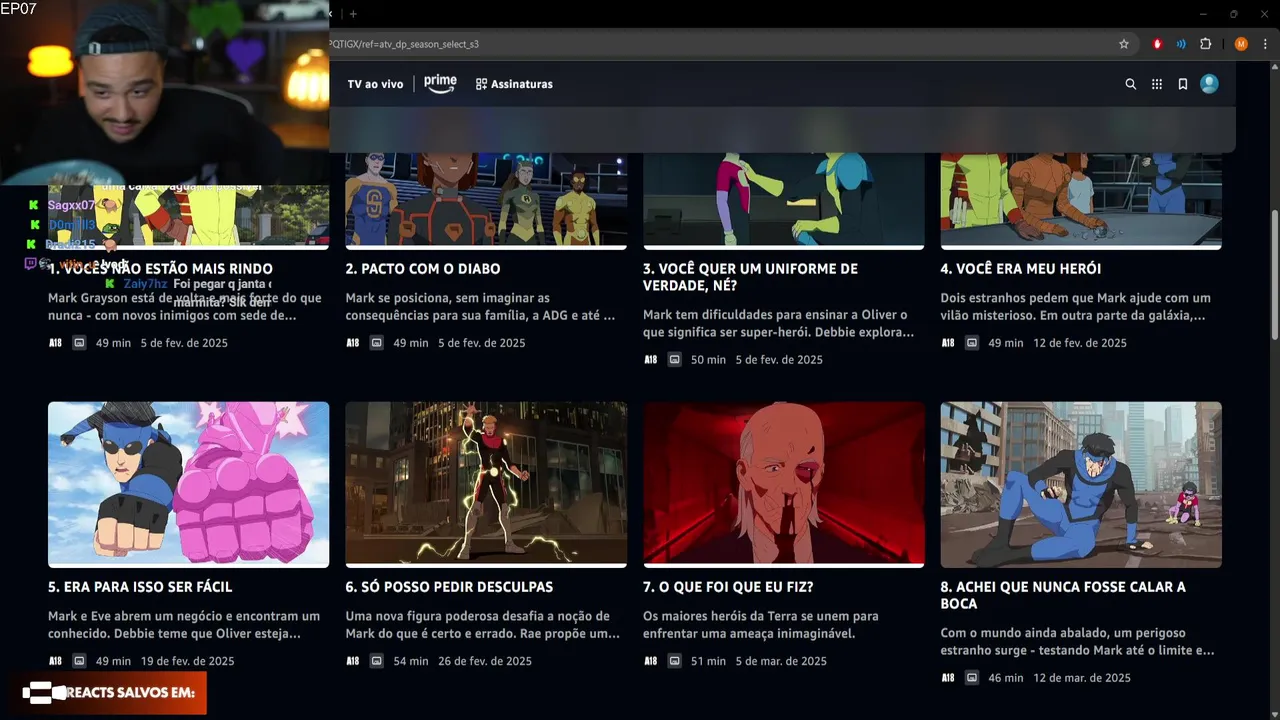Click the subtitles icon of episode 3
The image size is (1280, 720).
[x=674, y=360]
